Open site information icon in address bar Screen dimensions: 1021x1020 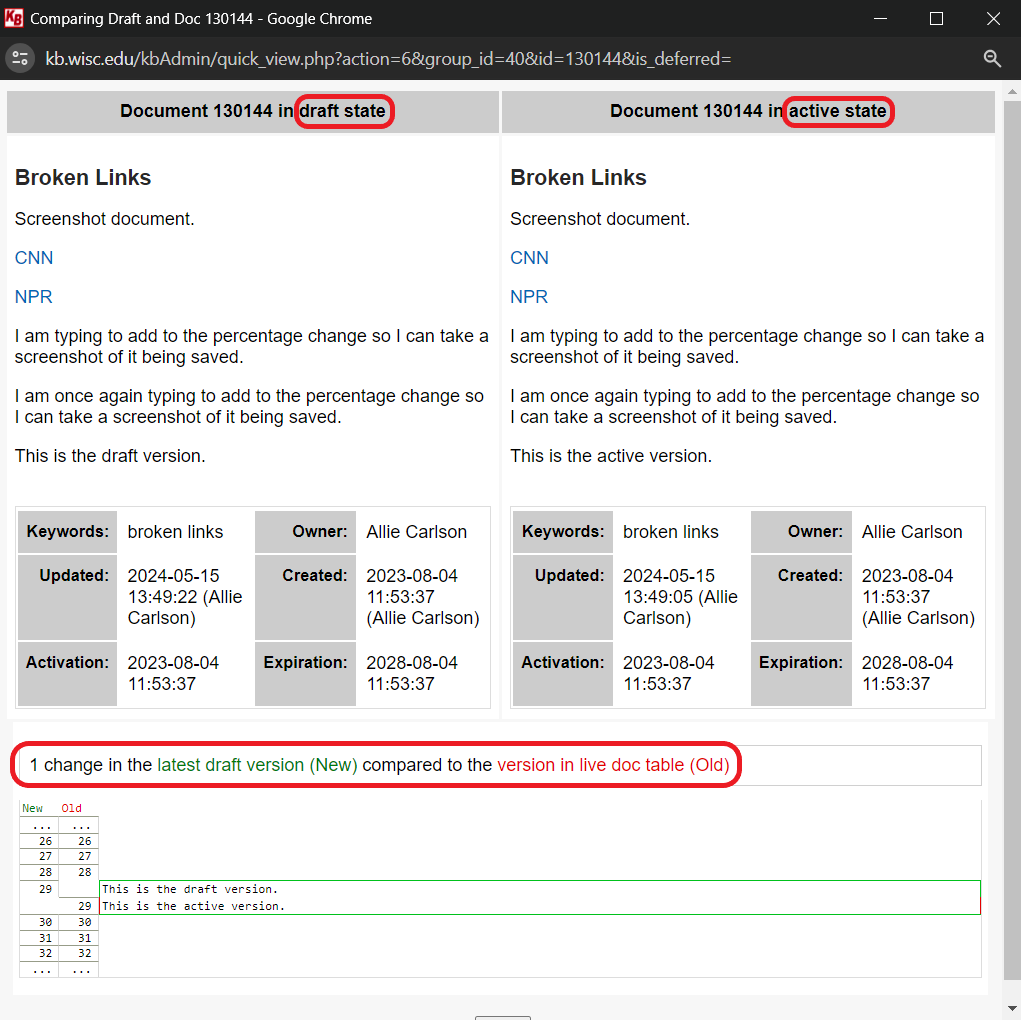pyautogui.click(x=20, y=59)
